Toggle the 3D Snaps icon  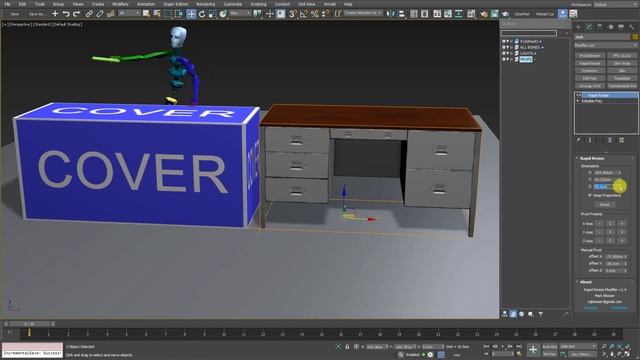[x=293, y=14]
